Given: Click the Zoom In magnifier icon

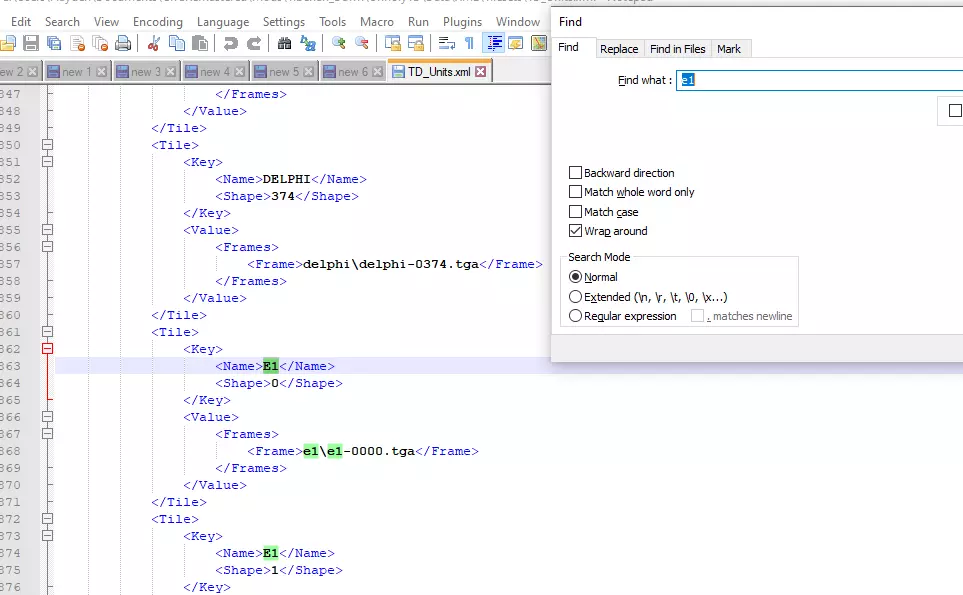Looking at the screenshot, I should click(339, 43).
